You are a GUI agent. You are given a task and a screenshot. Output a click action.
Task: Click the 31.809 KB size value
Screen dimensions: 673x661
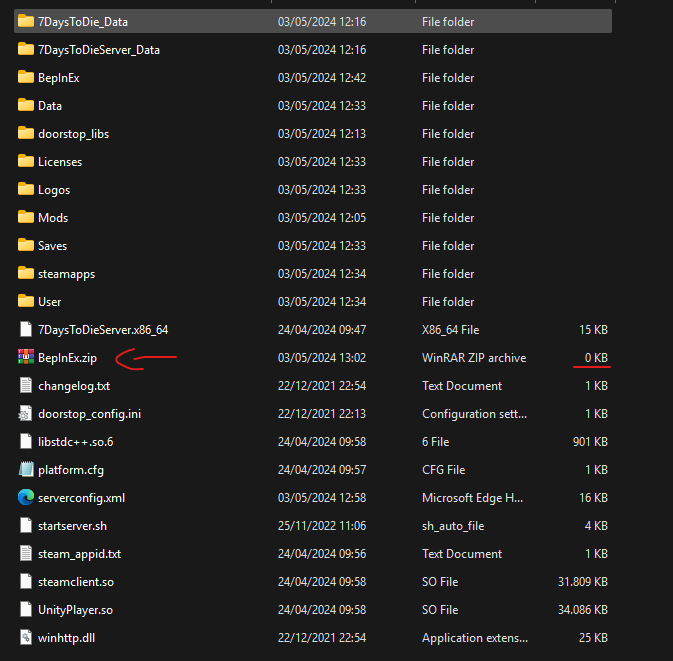583,582
